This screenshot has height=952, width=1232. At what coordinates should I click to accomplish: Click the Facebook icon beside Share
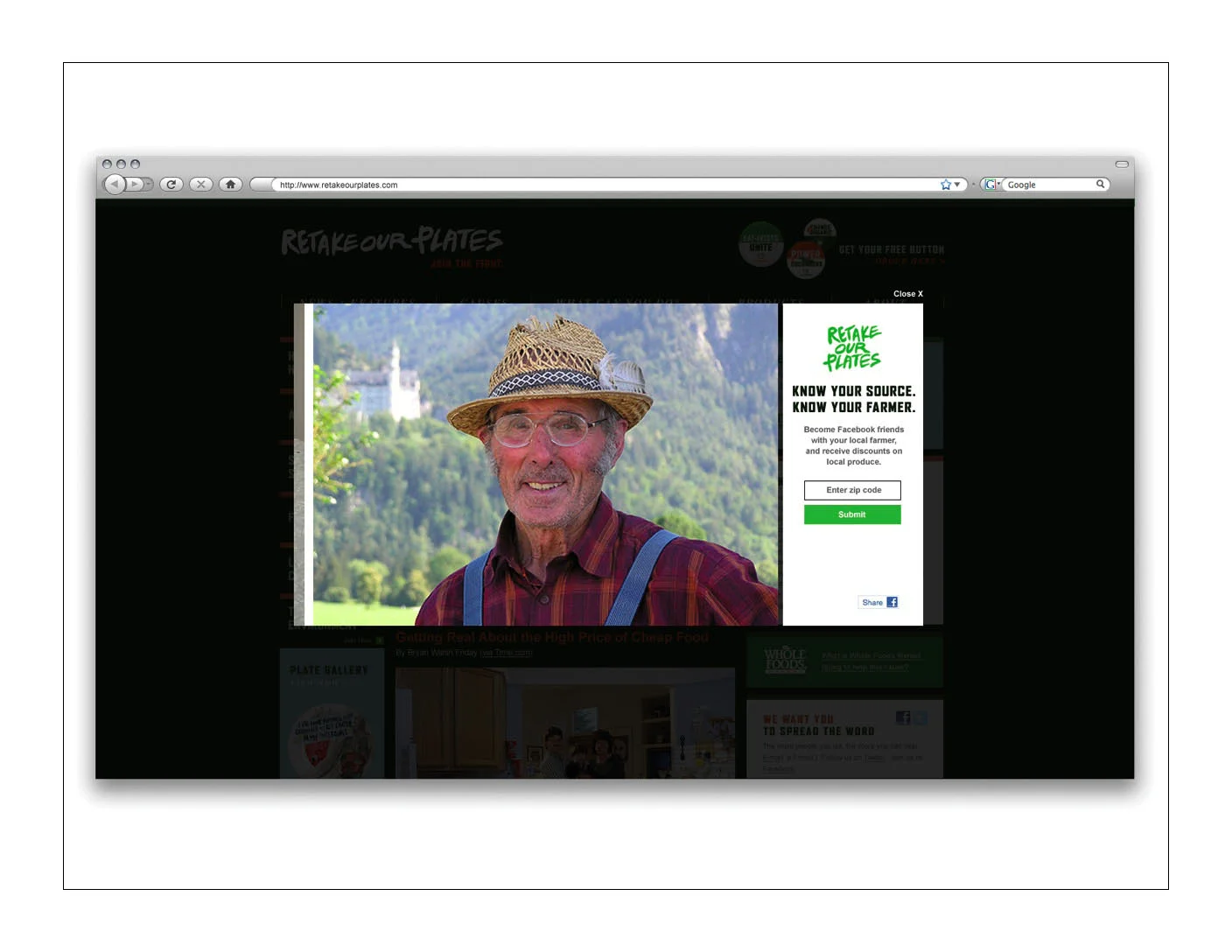click(892, 602)
